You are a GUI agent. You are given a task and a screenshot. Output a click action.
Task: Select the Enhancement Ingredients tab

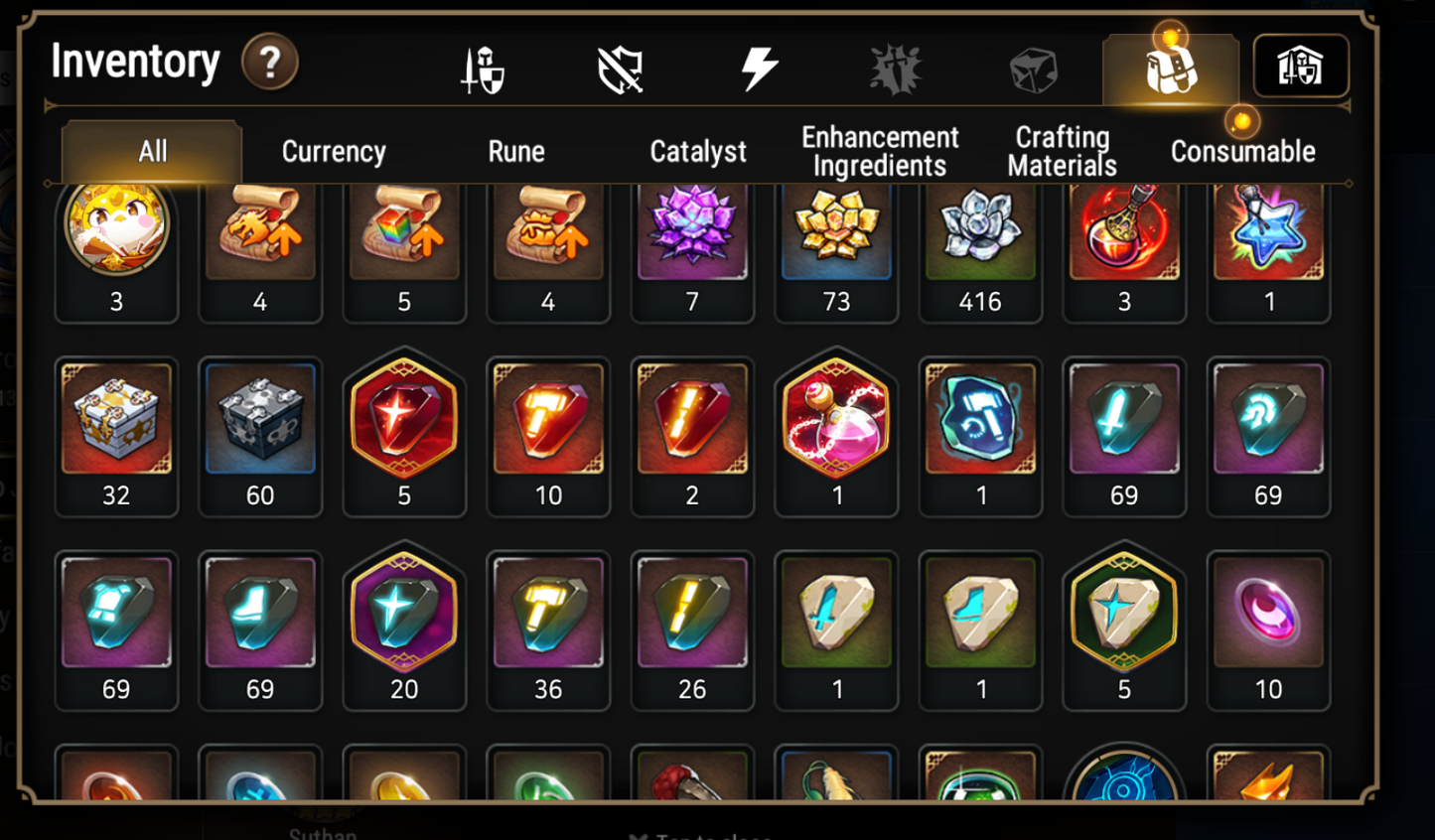pyautogui.click(x=880, y=152)
